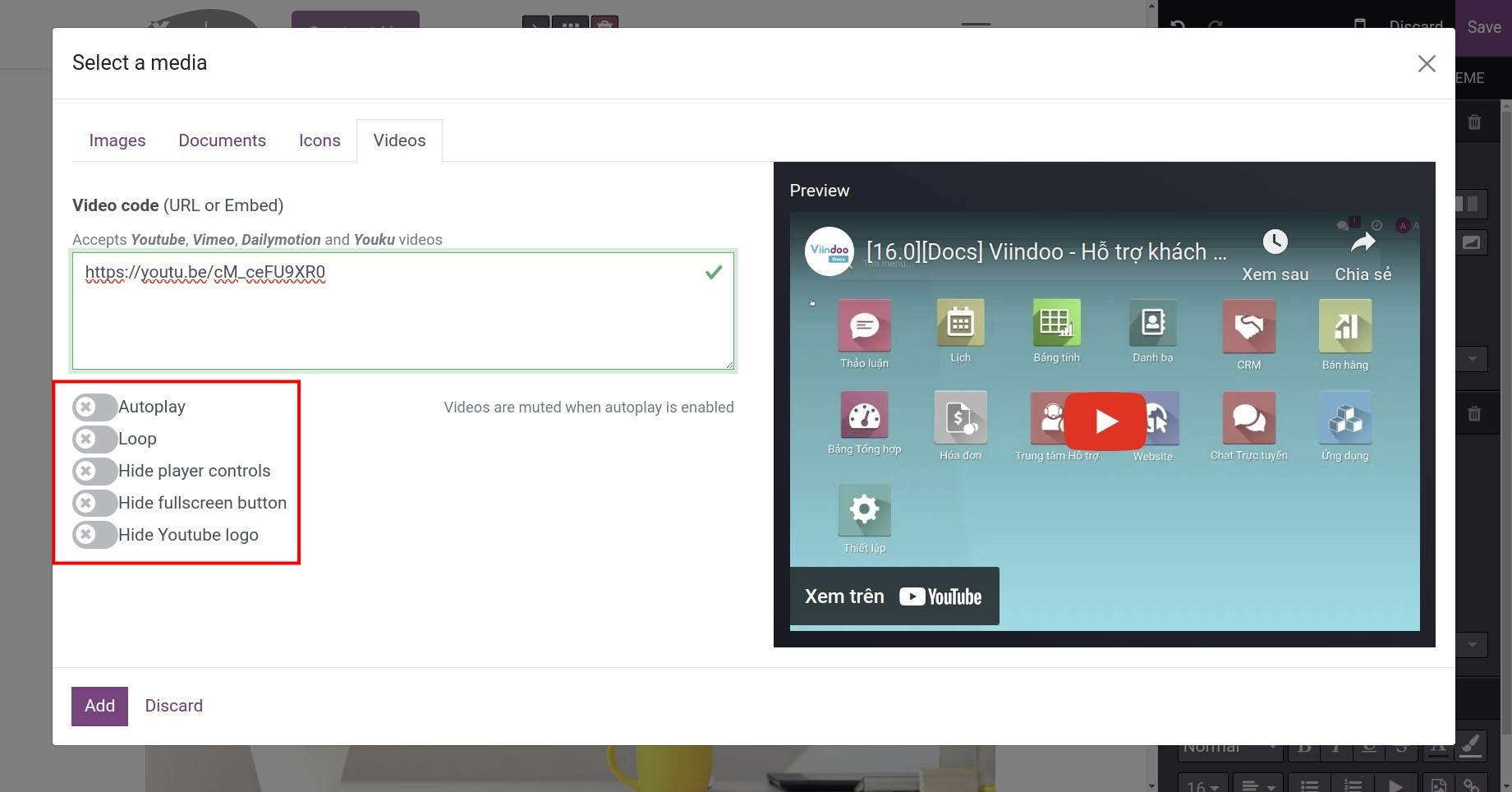Apply Underline formatting
The image size is (1512, 792).
[1368, 748]
